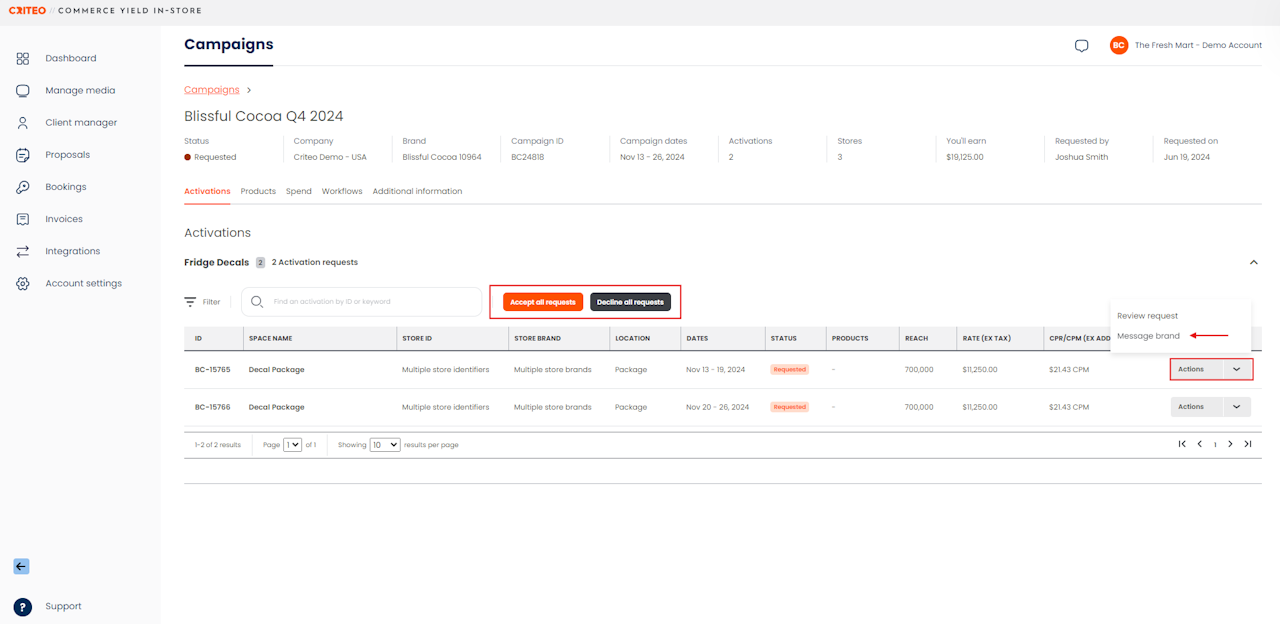
Task: Collapse the Fridge Decals section
Action: pos(1254,262)
